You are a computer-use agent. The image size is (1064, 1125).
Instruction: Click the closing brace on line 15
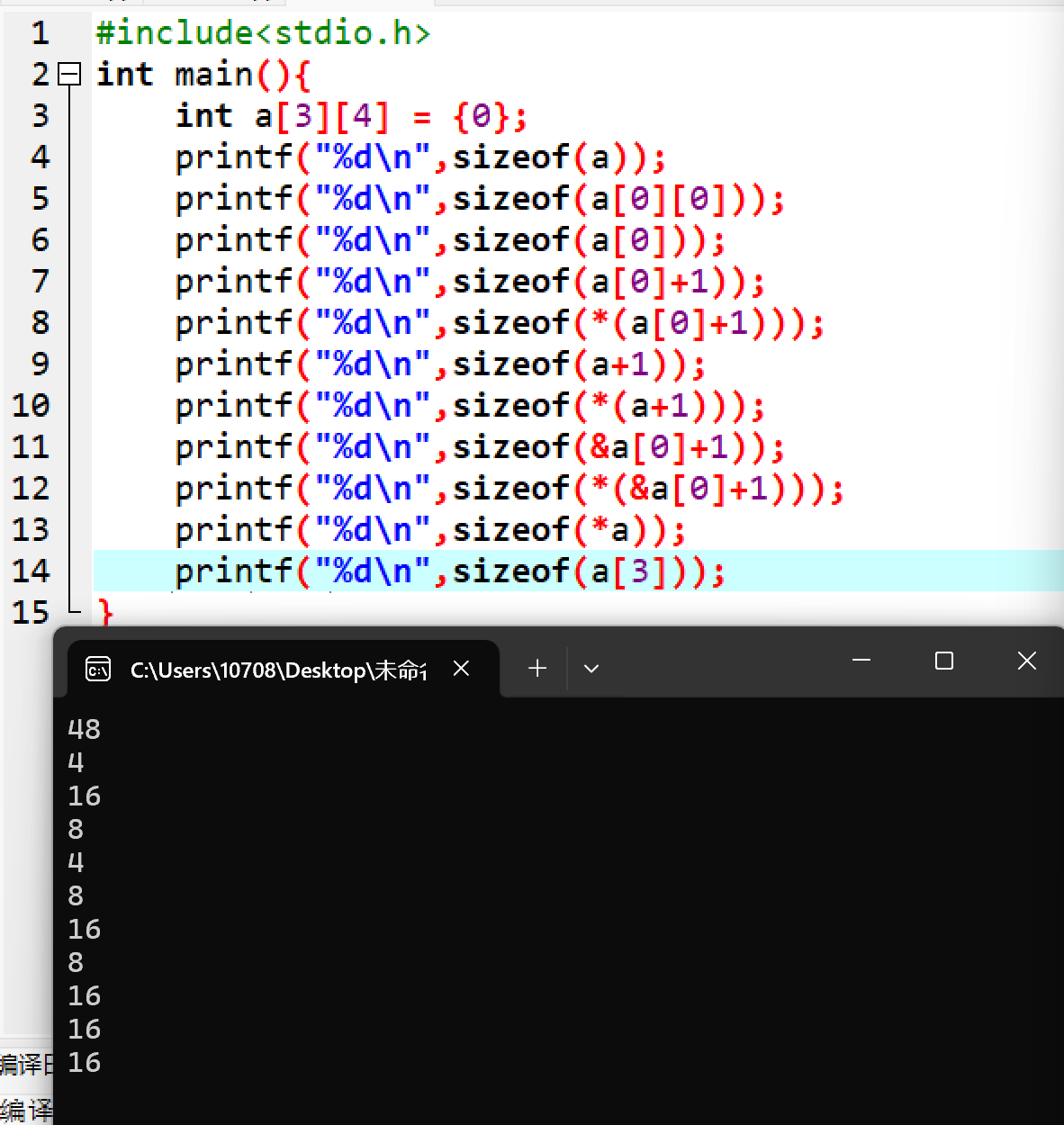click(x=105, y=612)
